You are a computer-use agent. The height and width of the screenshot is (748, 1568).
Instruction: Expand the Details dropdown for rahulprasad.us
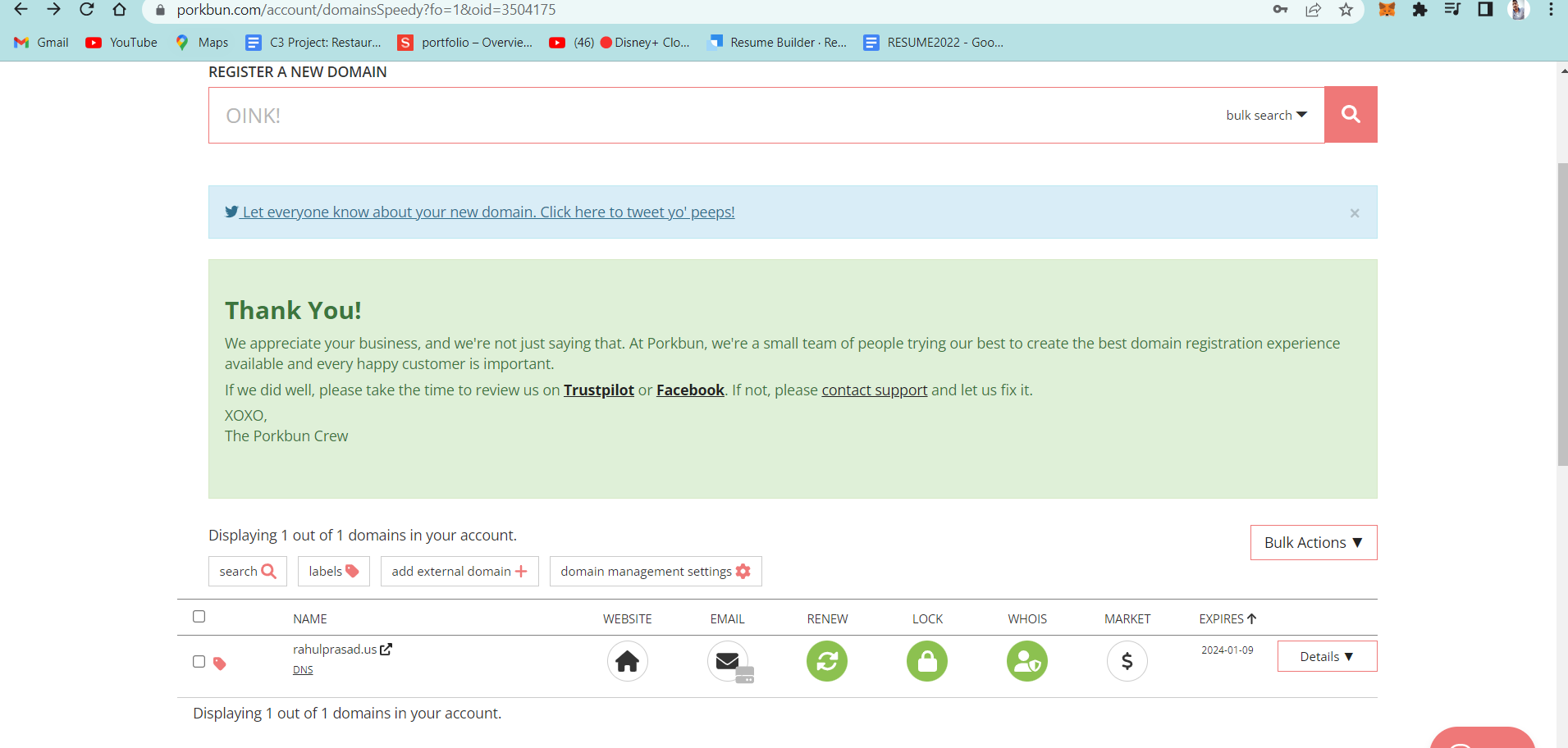tap(1327, 657)
